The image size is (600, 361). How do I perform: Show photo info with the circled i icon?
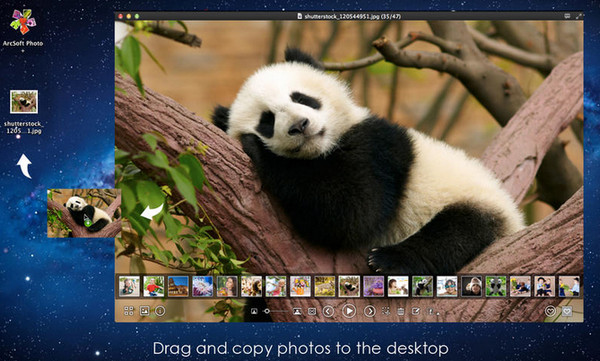[160, 311]
